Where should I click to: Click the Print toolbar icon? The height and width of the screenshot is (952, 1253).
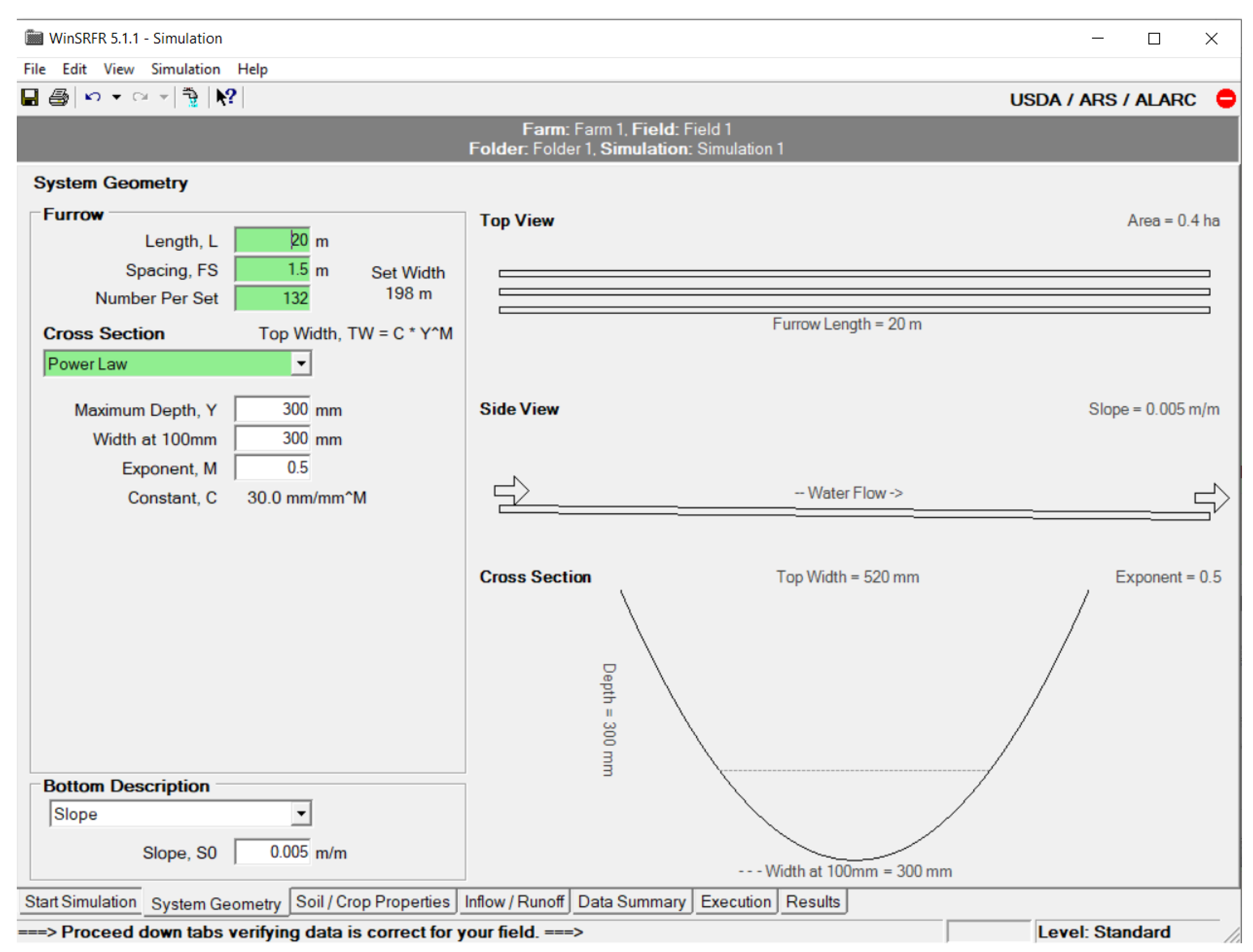58,97
